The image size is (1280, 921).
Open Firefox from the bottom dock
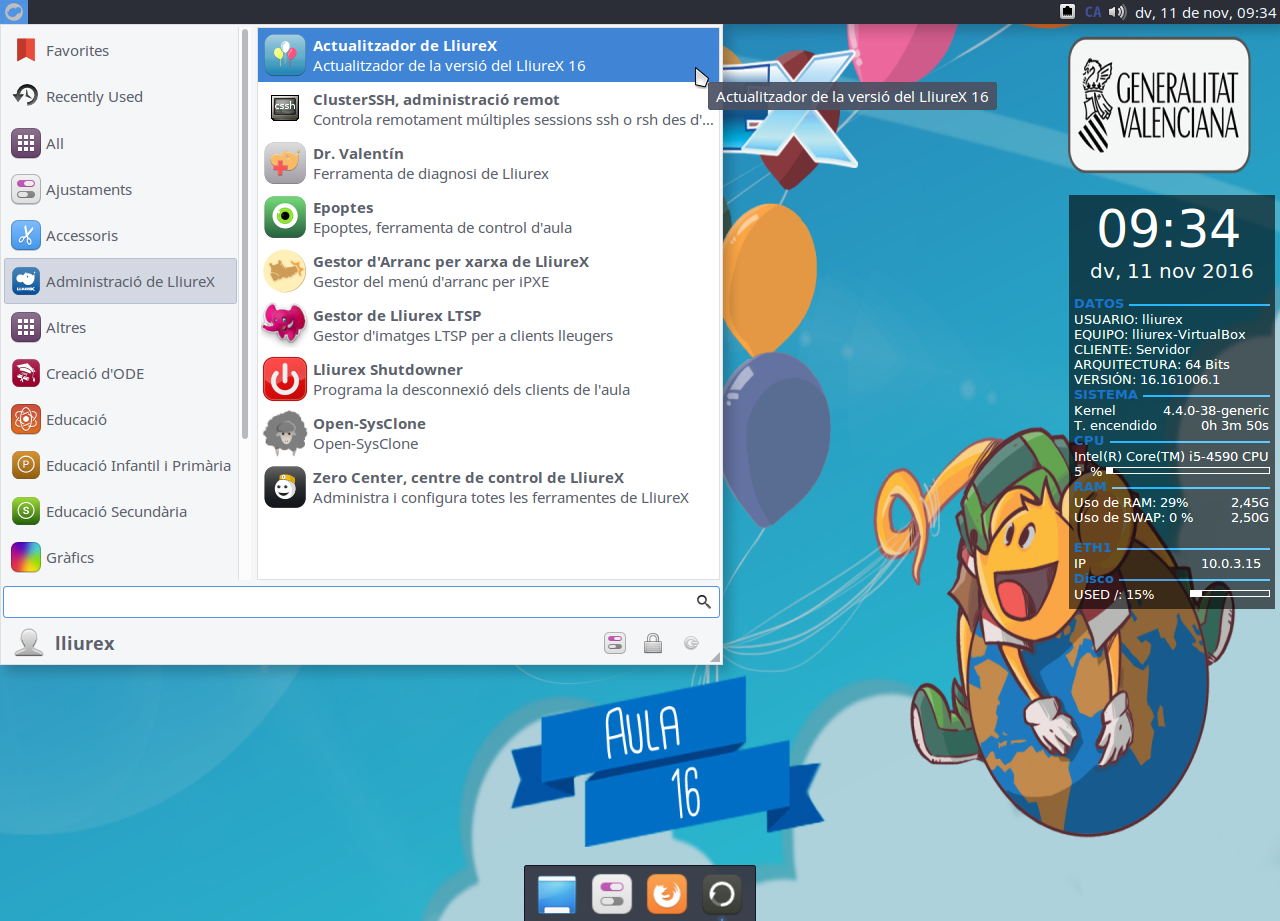click(667, 894)
